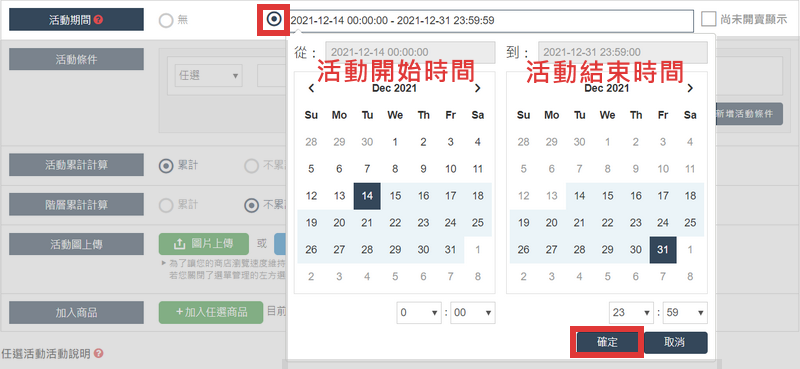Click the 從 start date field
This screenshot has height=369, width=800.
(410, 52)
